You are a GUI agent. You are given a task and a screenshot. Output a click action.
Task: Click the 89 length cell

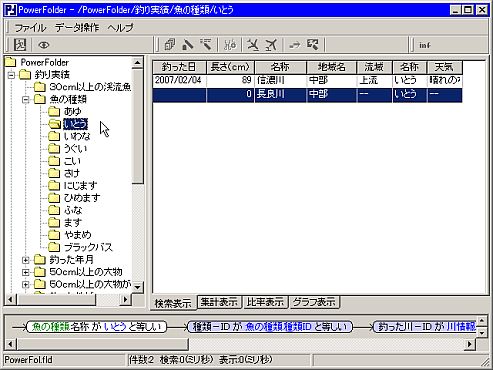tap(230, 80)
